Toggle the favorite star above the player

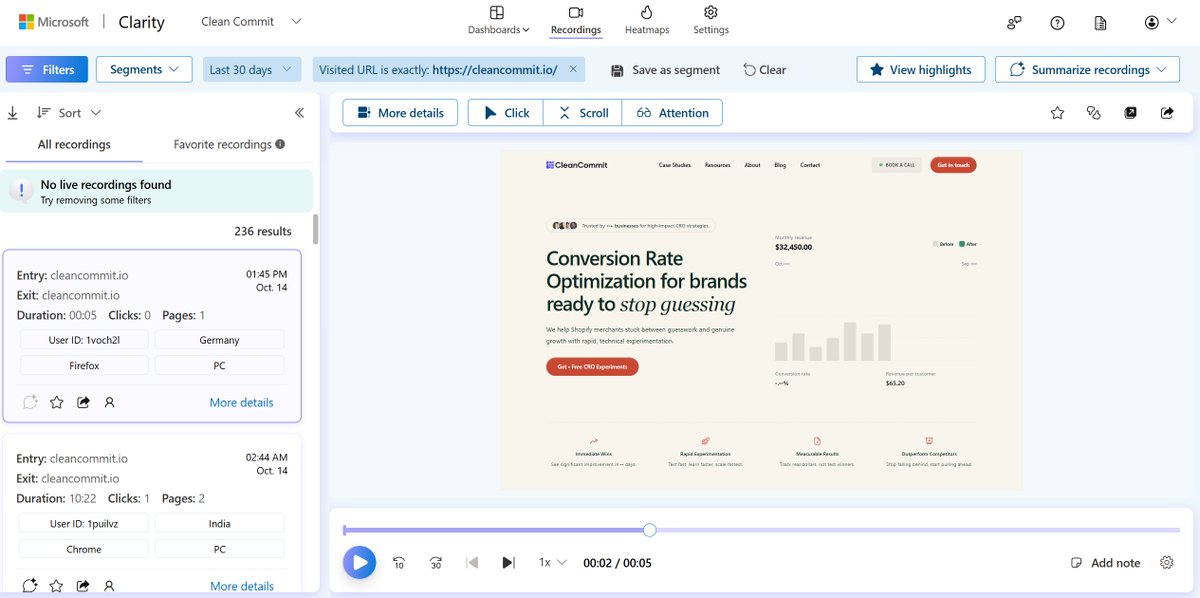click(1057, 112)
